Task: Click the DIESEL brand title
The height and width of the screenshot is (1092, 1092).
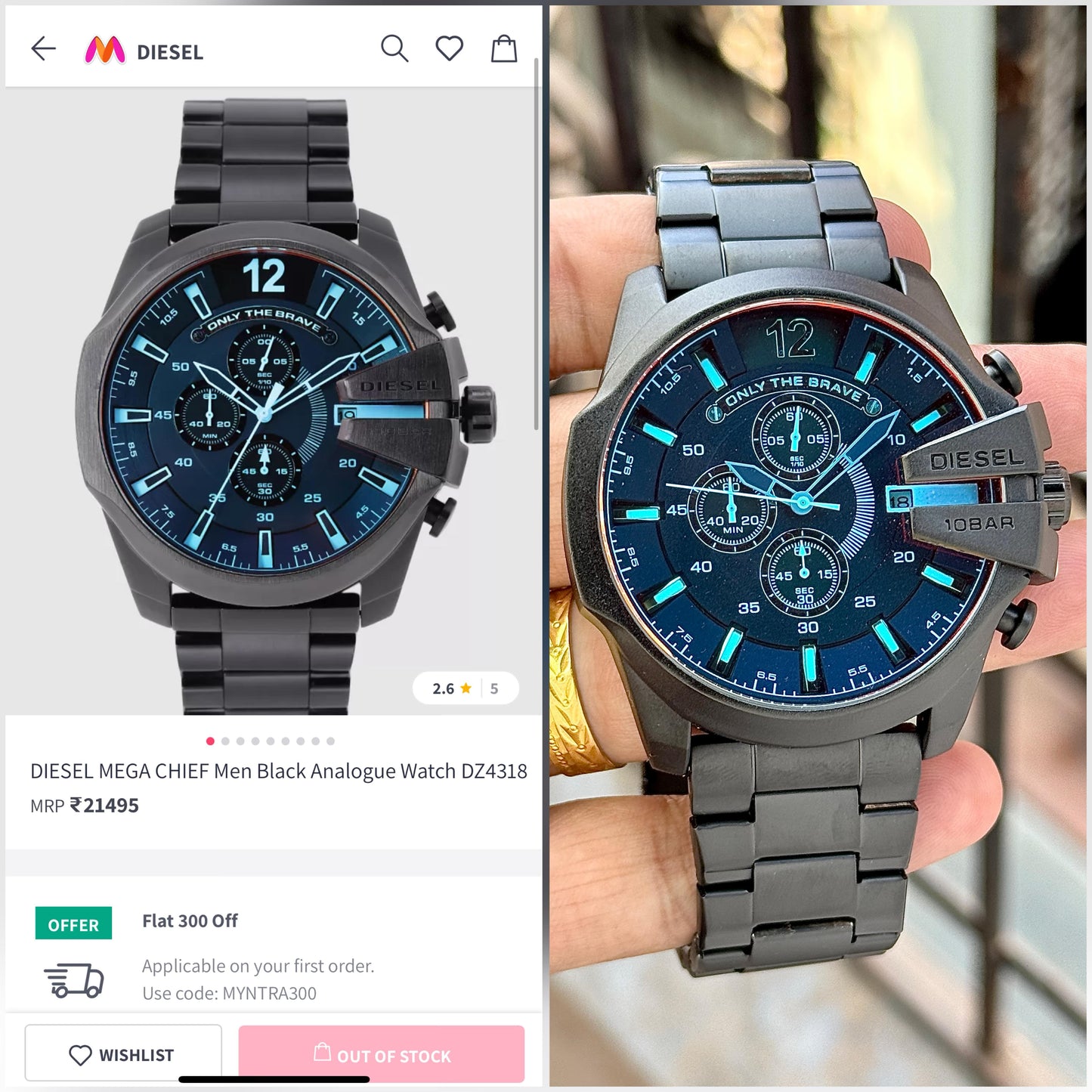Action: click(170, 52)
